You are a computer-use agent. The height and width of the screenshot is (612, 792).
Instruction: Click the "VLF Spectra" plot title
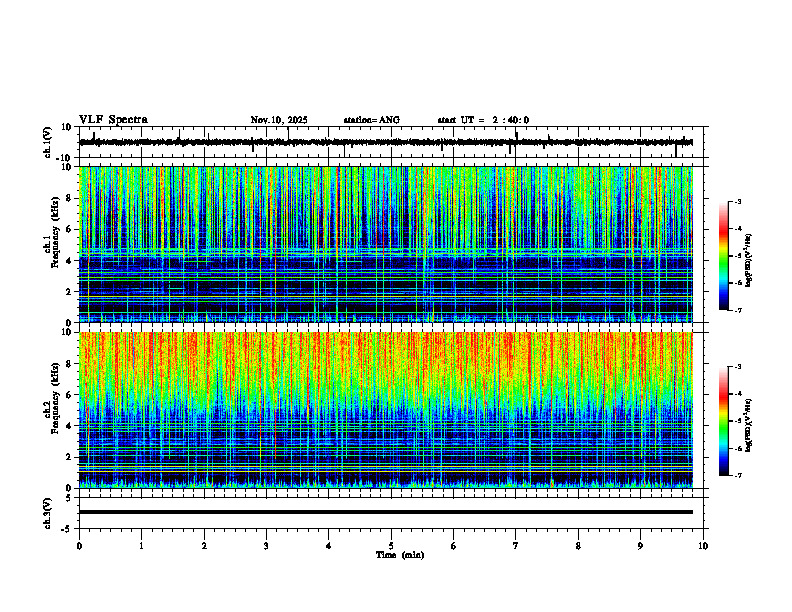[x=113, y=120]
